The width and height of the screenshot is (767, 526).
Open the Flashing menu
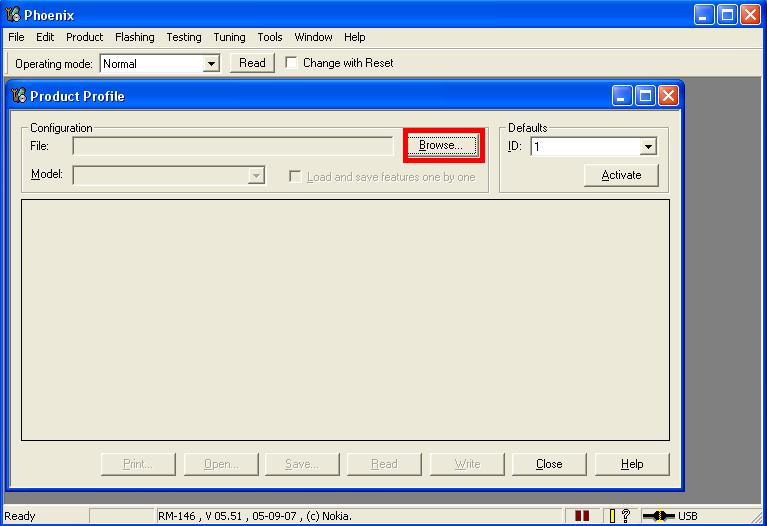[x=134, y=37]
